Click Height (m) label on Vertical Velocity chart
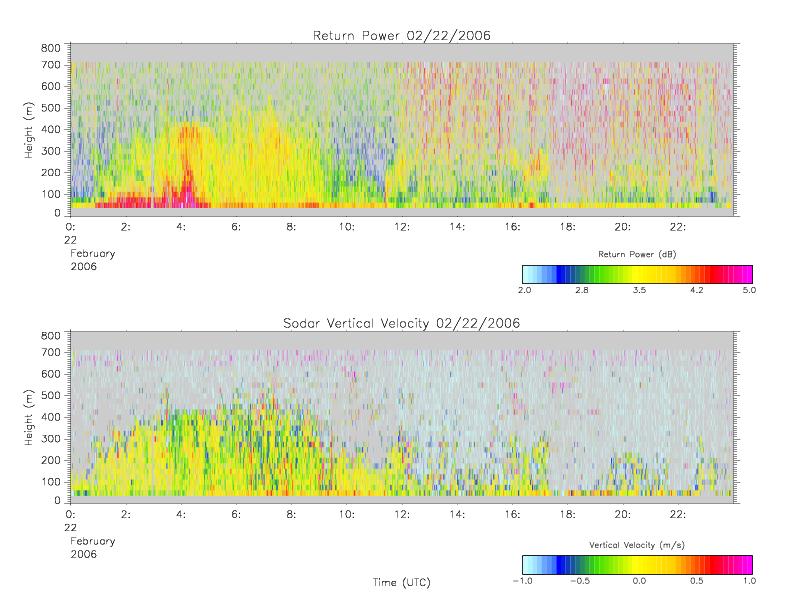The height and width of the screenshot is (611, 791). click(29, 417)
